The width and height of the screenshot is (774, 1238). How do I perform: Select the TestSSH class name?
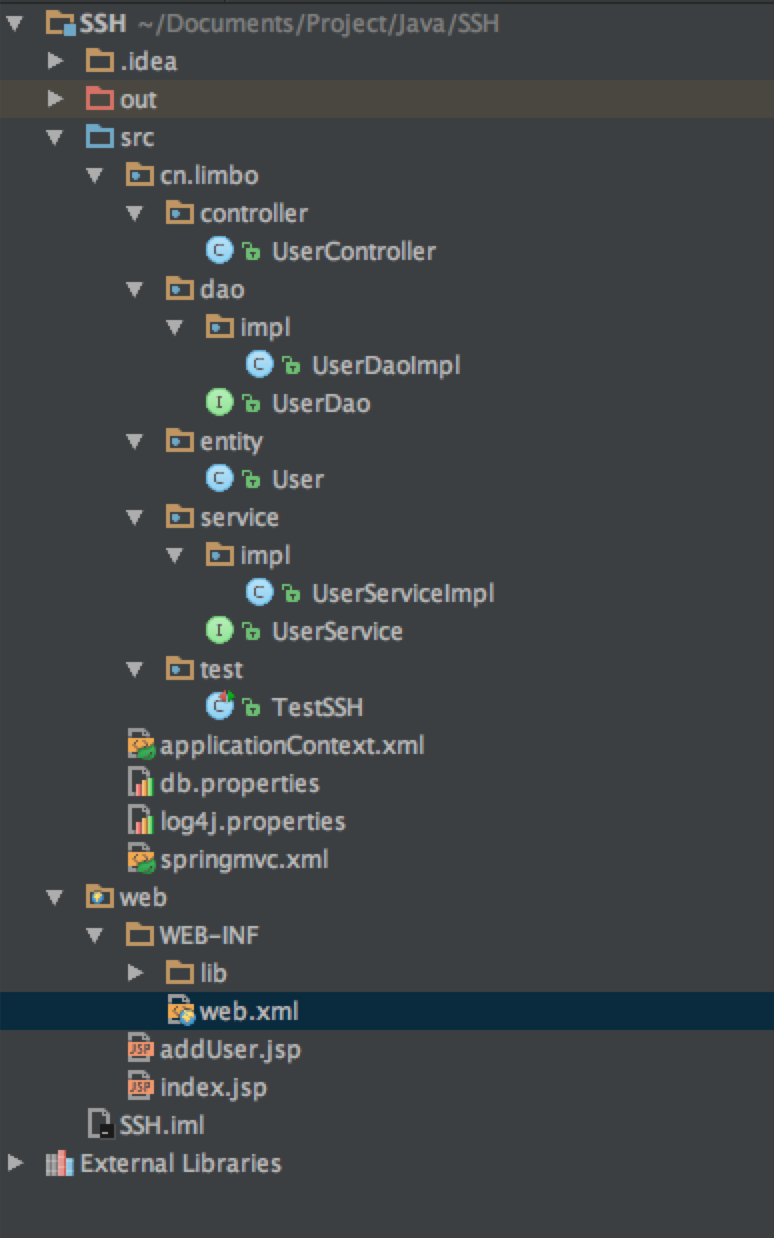click(318, 708)
